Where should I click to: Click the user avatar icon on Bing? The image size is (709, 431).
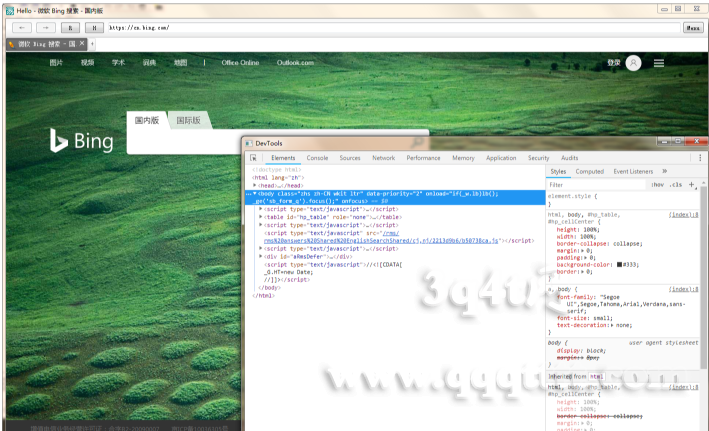pos(633,63)
